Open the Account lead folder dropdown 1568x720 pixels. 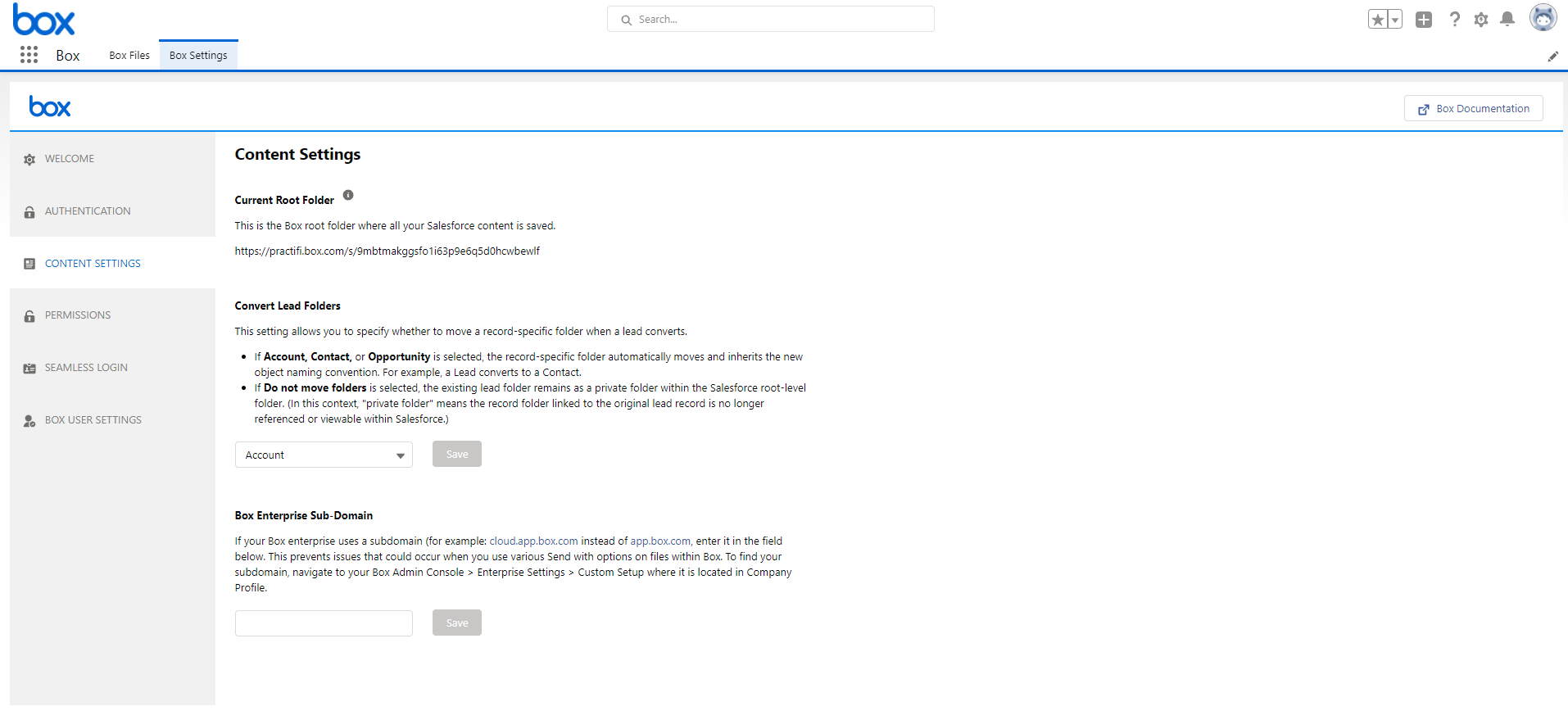coord(324,455)
